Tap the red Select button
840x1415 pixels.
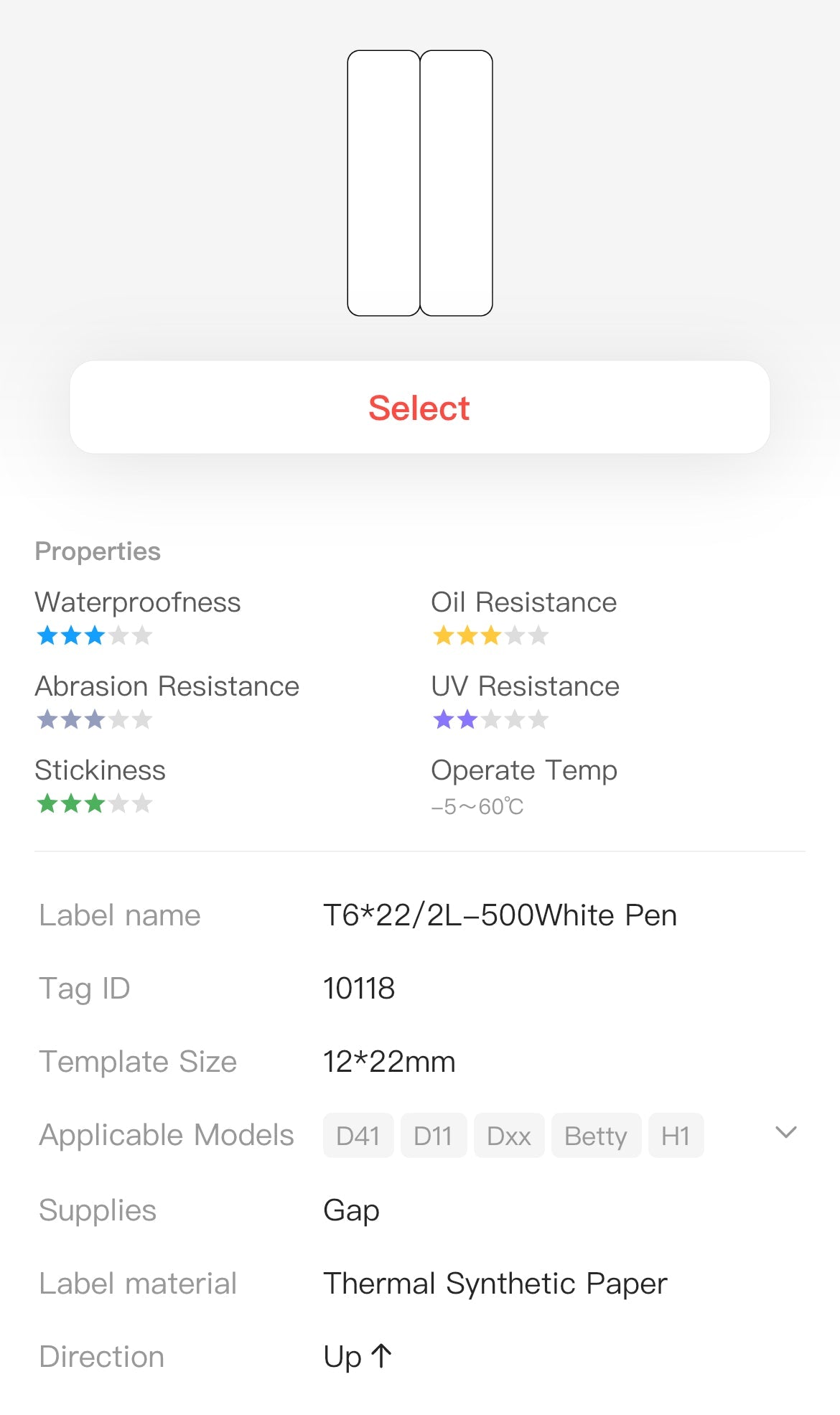coord(419,408)
